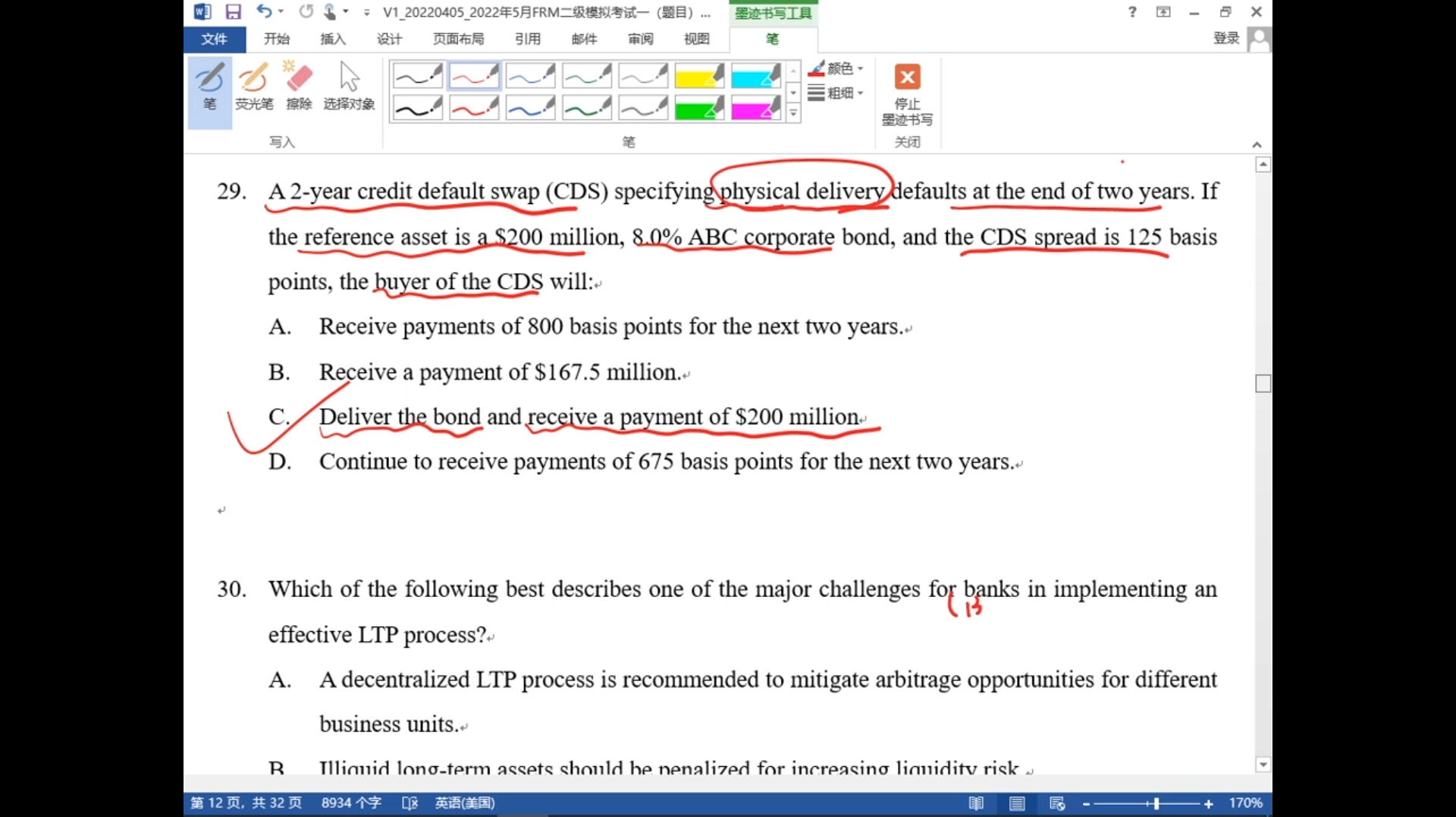The height and width of the screenshot is (817, 1456).
Task: Select the Pen (笔) writing tool
Action: coord(209,87)
